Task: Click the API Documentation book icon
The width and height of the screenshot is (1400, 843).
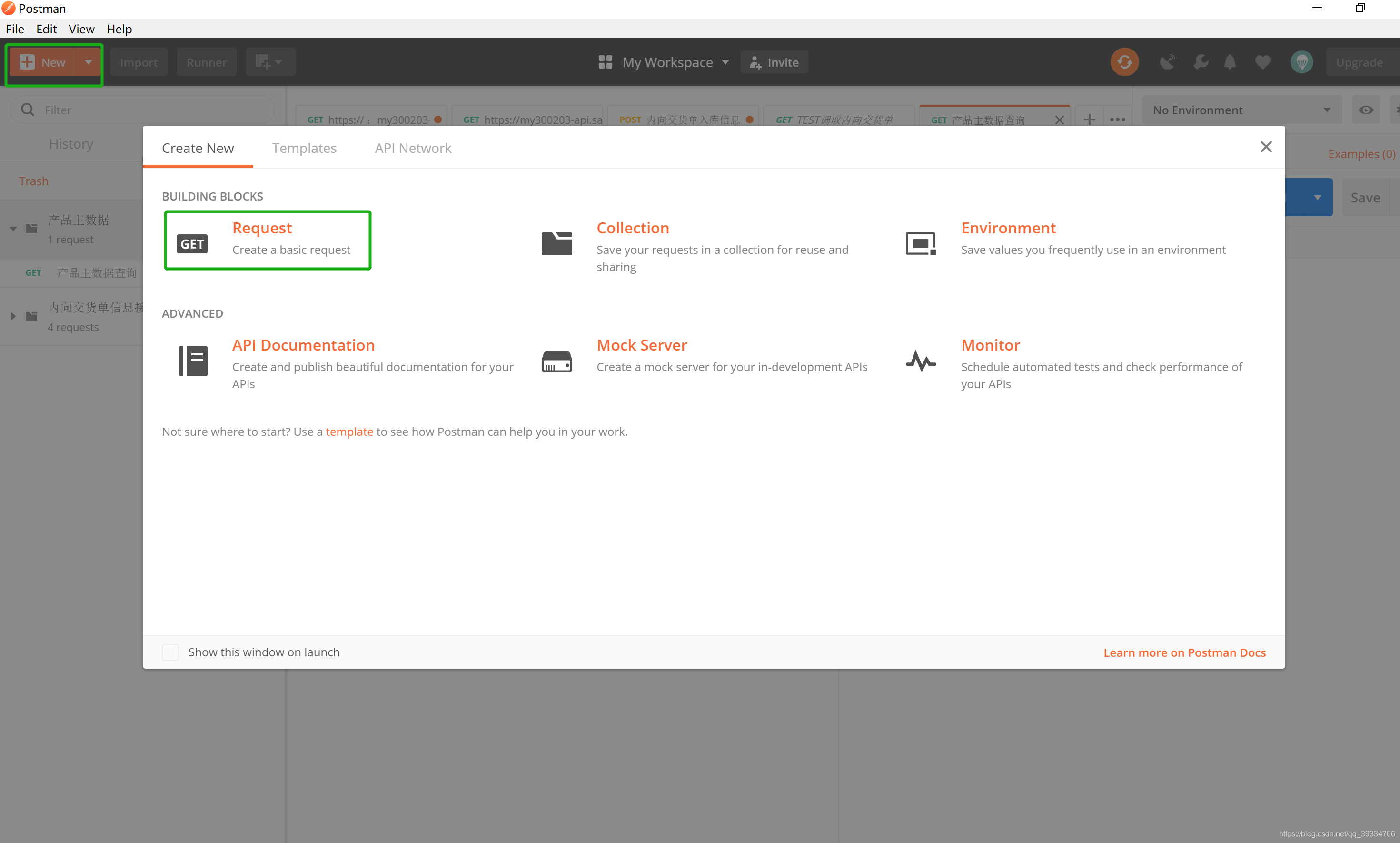Action: [x=193, y=361]
